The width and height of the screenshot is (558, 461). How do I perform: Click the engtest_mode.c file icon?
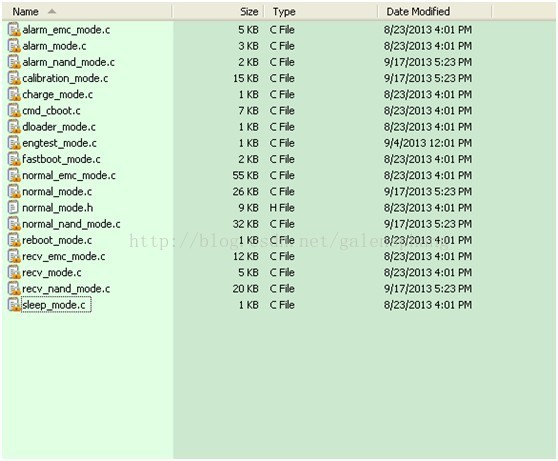[14, 143]
